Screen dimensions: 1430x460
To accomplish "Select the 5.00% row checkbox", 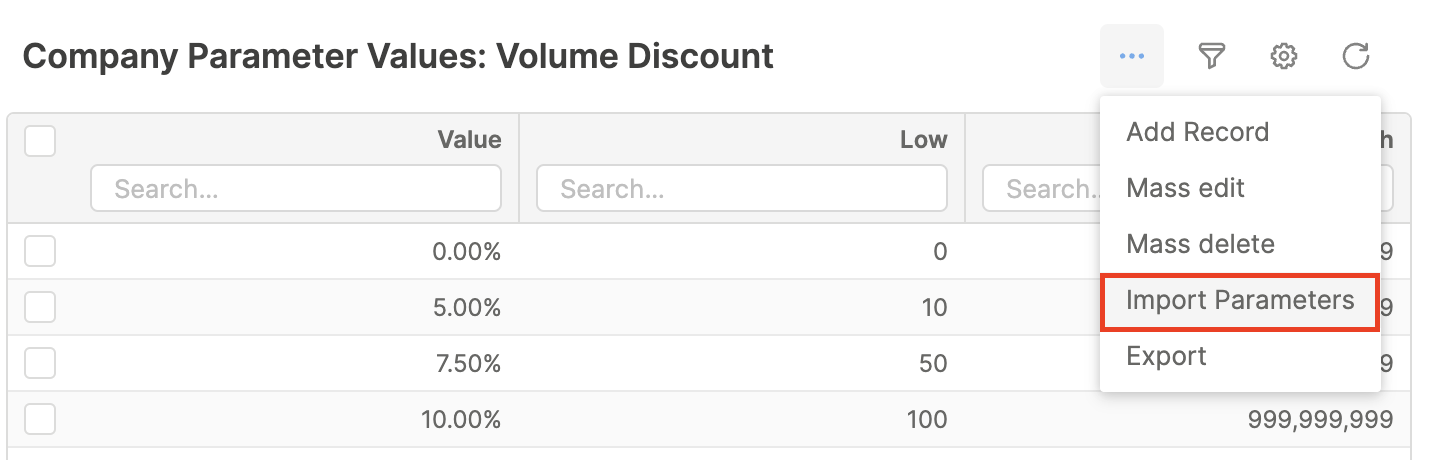I will click(x=40, y=307).
